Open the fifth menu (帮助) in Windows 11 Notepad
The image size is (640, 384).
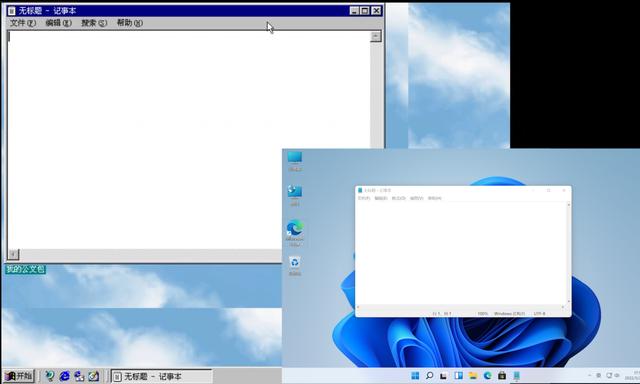[435, 198]
